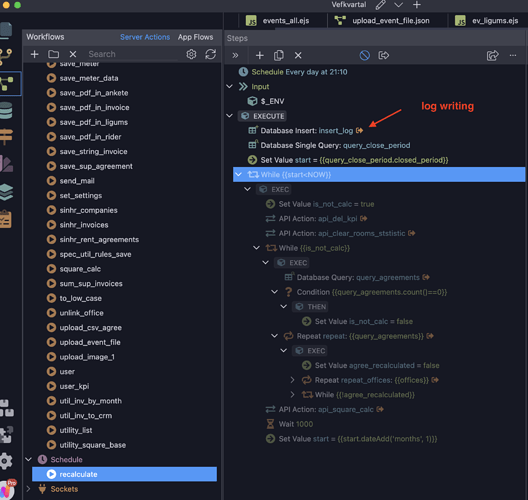Create new folder in Workflows panel
Viewport: 528px width, 500px height.
click(x=54, y=54)
